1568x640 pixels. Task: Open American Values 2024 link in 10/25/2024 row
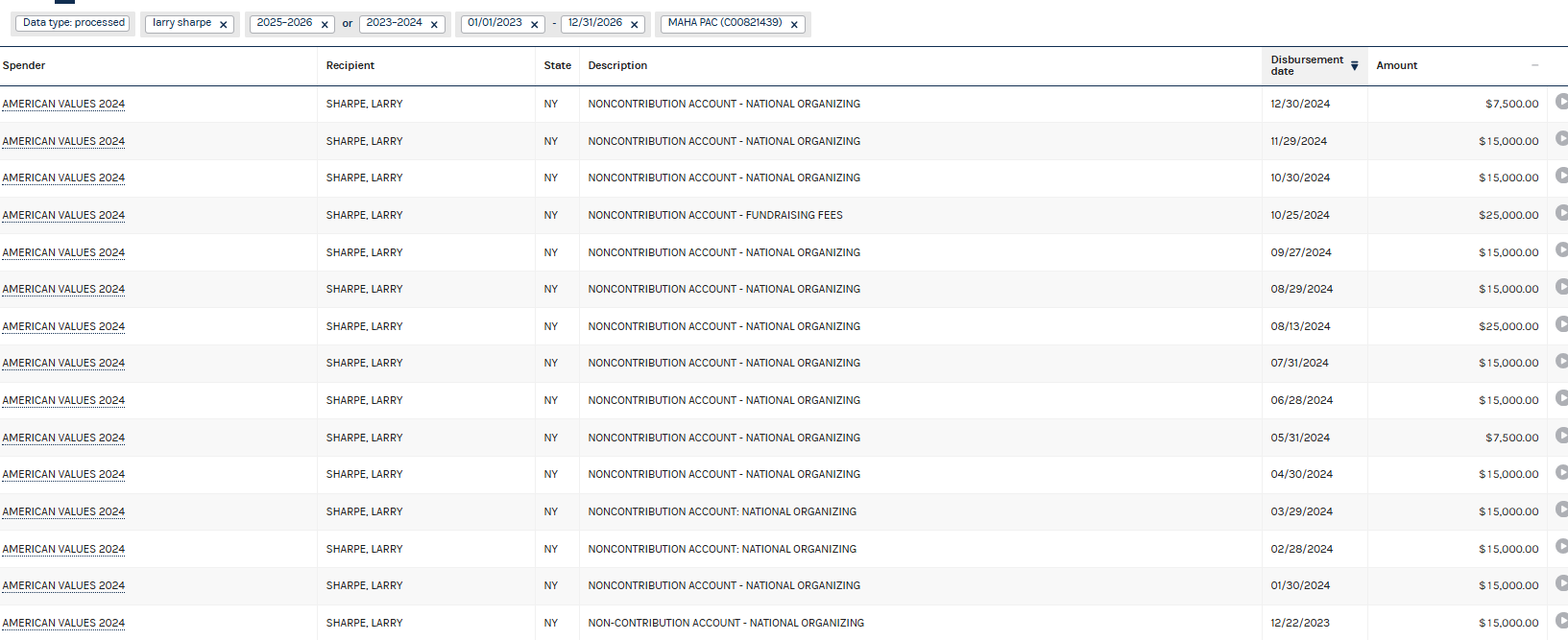pyautogui.click(x=63, y=215)
